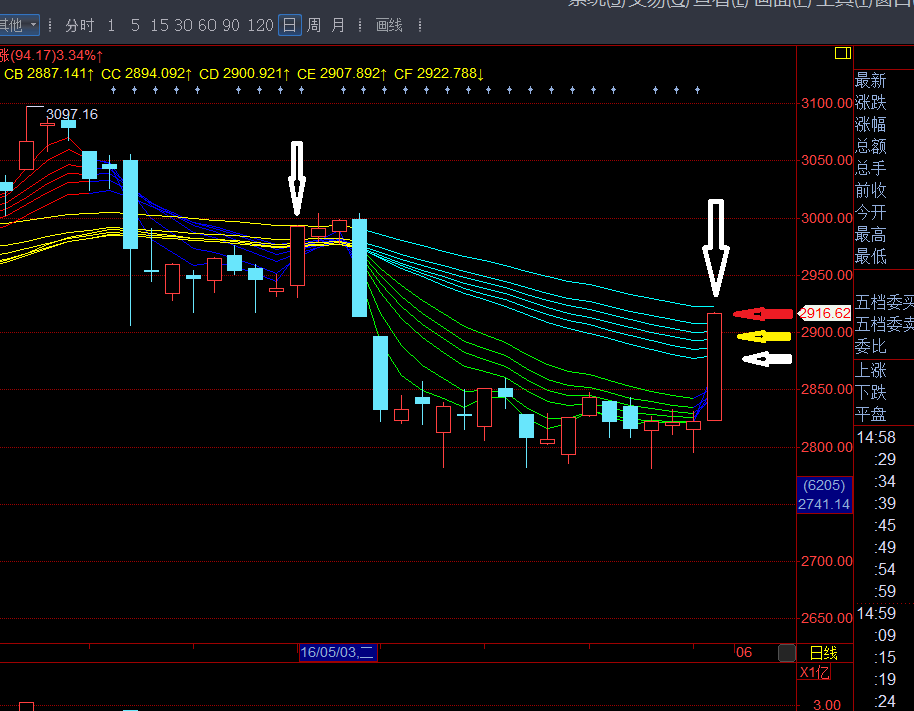Expand the 五档委卖 order book row
The width and height of the screenshot is (914, 711).
[x=884, y=325]
